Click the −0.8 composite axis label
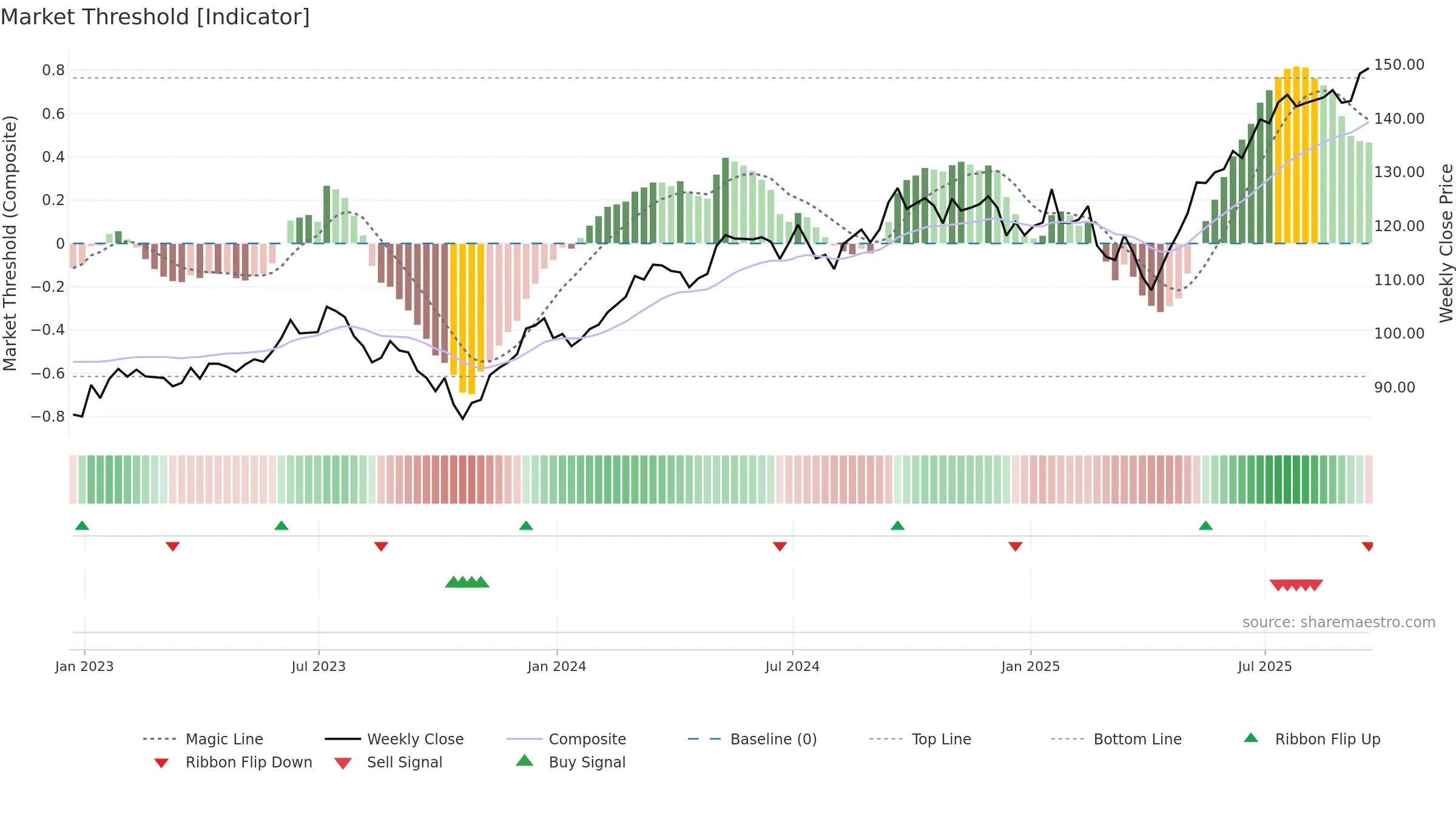This screenshot has width=1456, height=819. (48, 417)
